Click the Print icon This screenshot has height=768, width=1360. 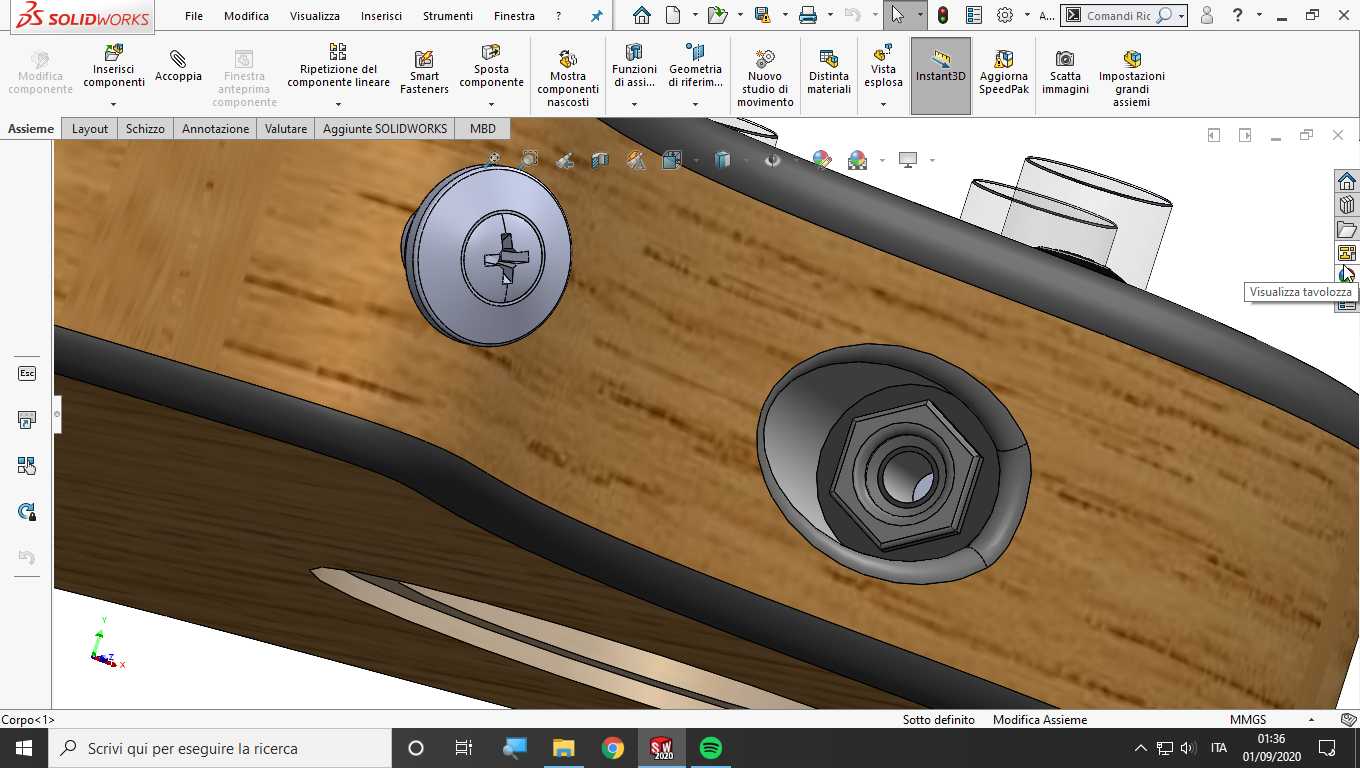807,15
